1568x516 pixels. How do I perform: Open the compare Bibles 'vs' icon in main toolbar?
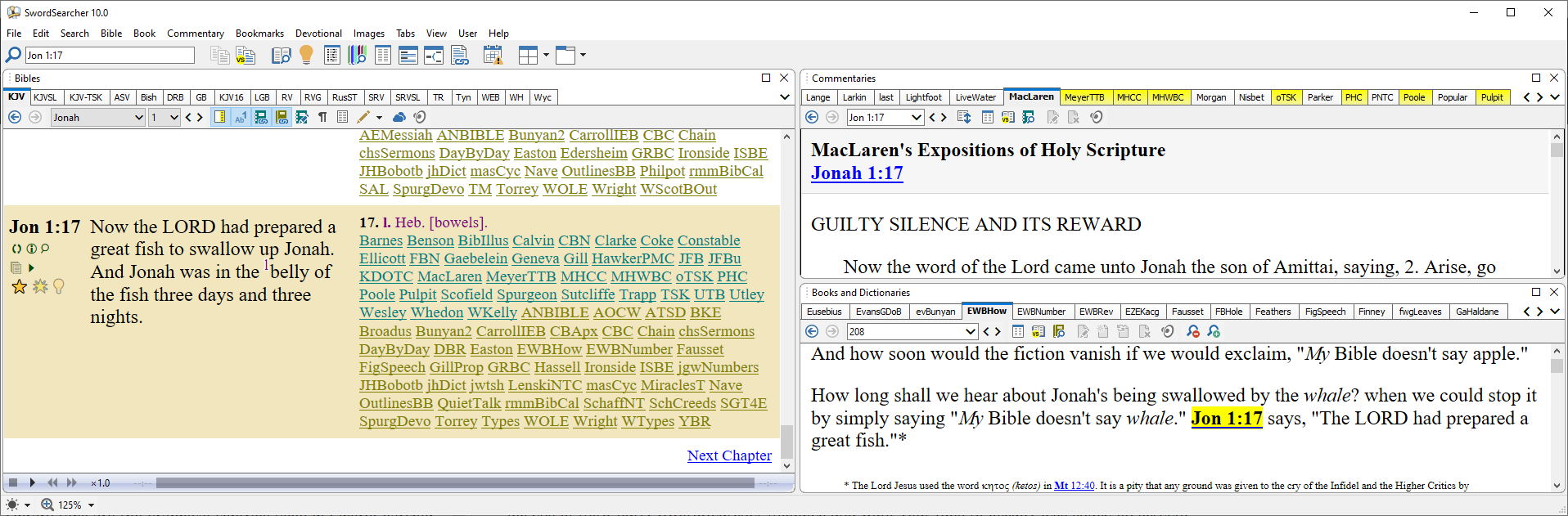(x=246, y=55)
